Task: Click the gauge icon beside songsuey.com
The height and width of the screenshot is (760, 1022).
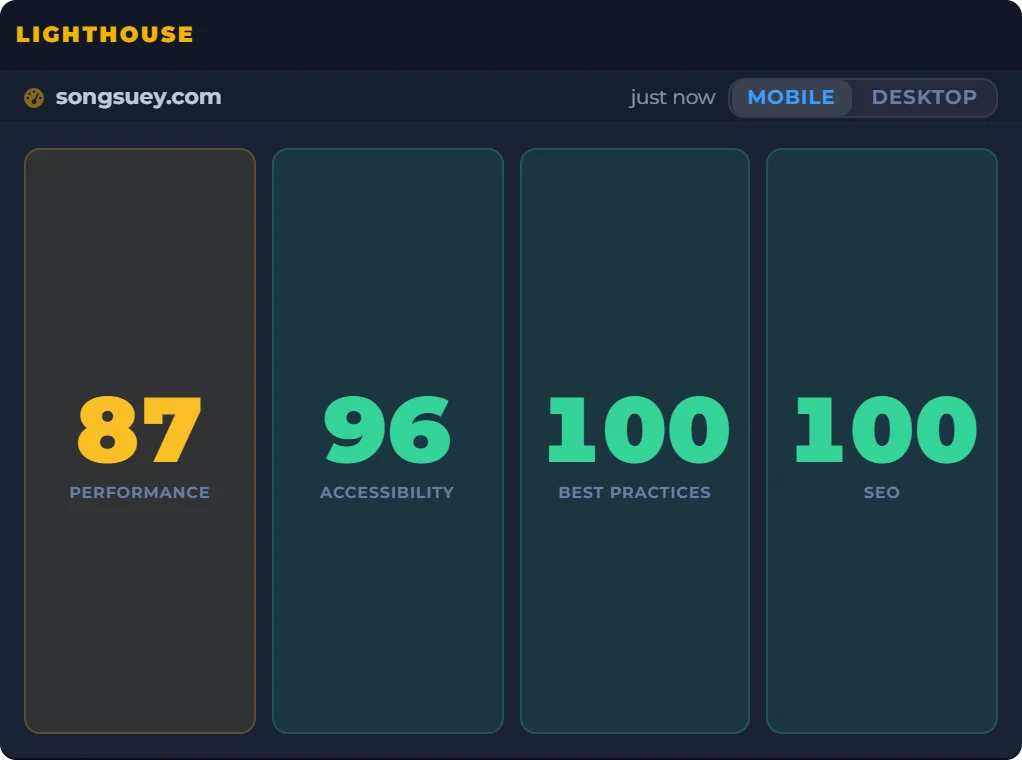Action: pos(34,98)
